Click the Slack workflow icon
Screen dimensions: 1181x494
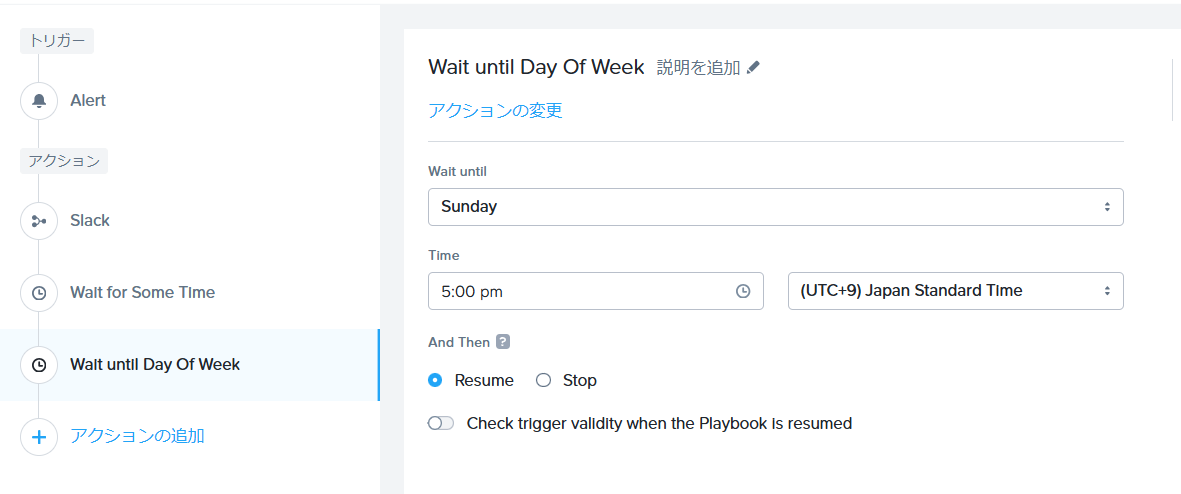coord(39,221)
